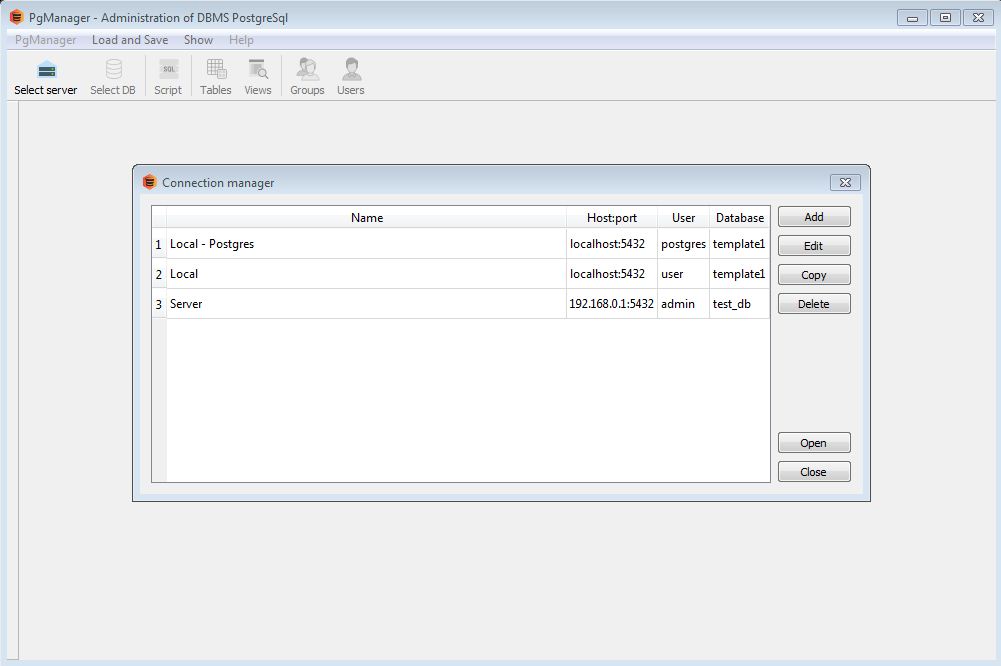Select the Server connection with 192.168.0.1:5432
Viewport: 1001px width, 666px height.
point(366,304)
